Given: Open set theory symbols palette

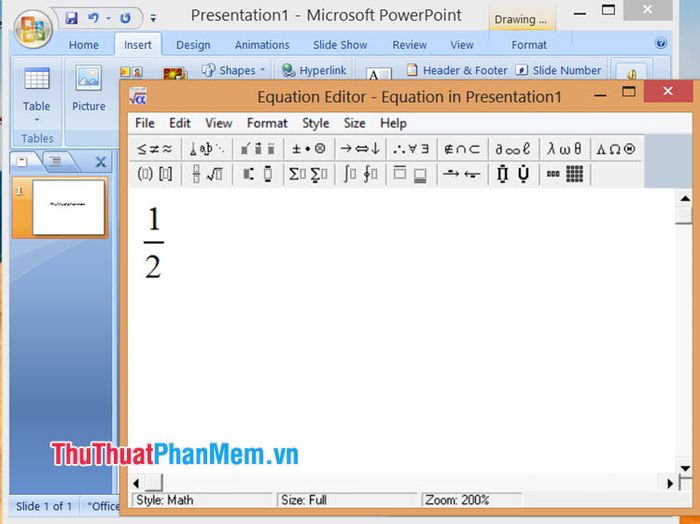Looking at the screenshot, I should 462,149.
